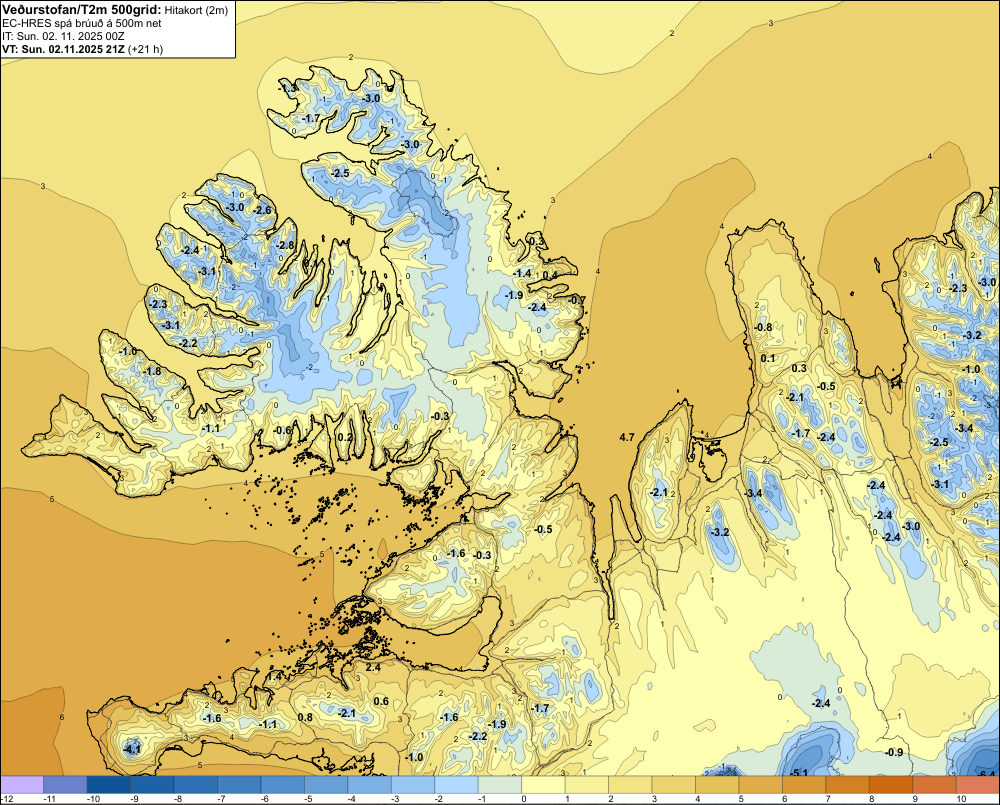Click the pale green legend swatch between -1 and 0
The height and width of the screenshot is (805, 1000).
(x=500, y=784)
